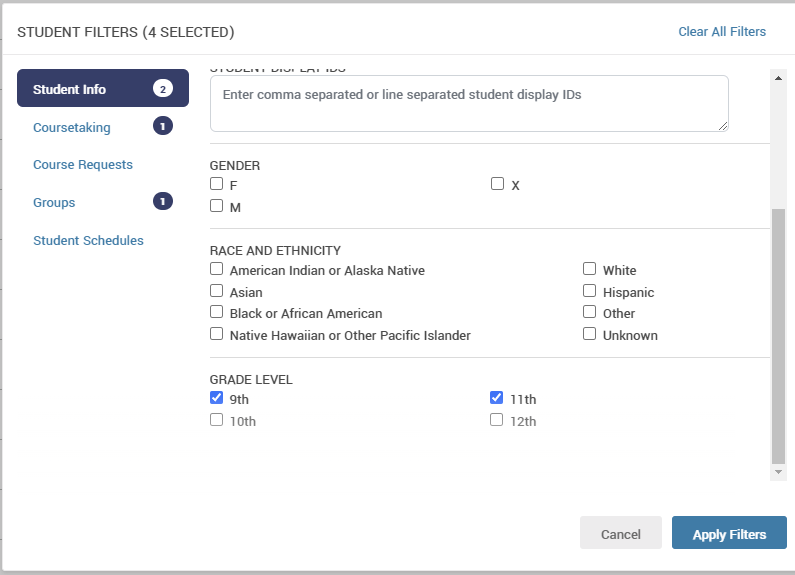Check the Hispanic ethnicity option

[590, 291]
